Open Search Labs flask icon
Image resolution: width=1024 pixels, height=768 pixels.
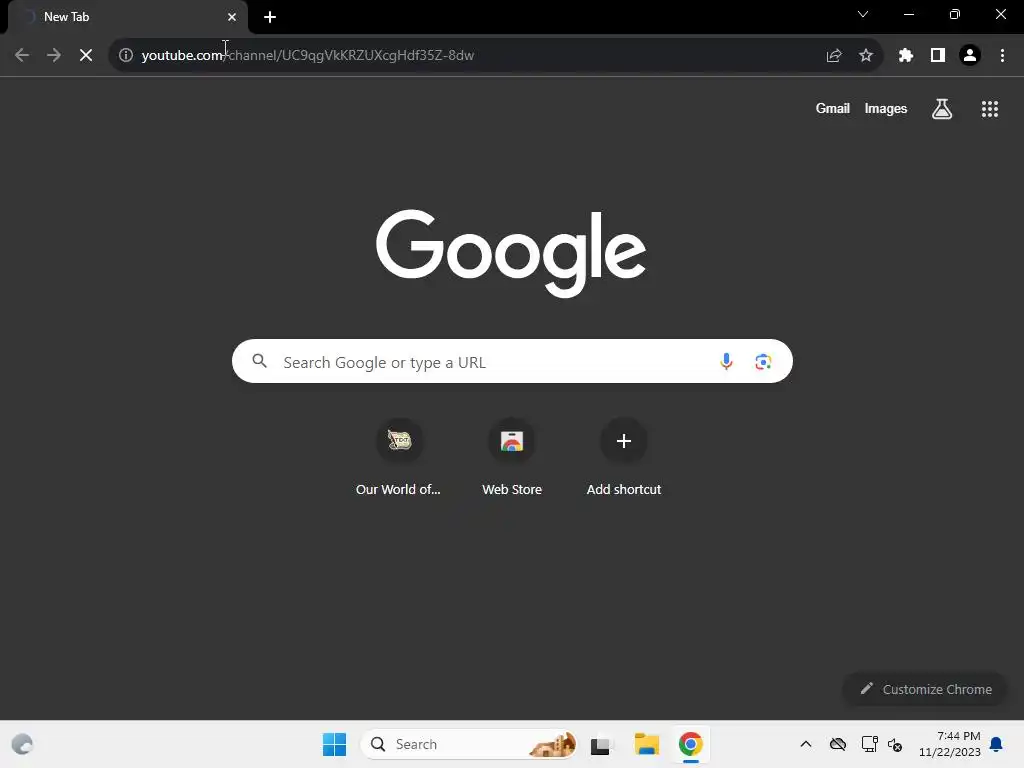942,109
